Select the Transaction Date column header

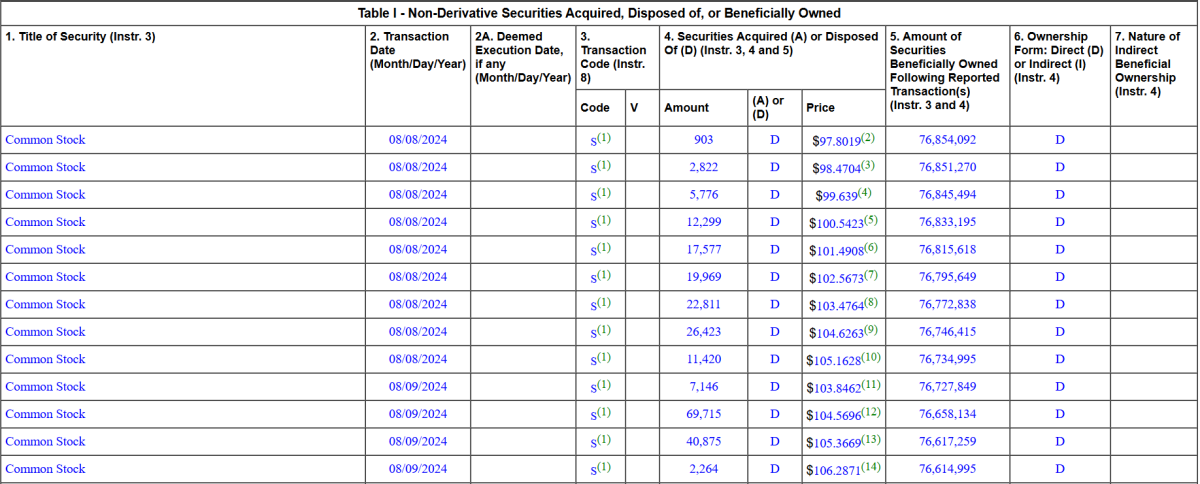click(x=418, y=50)
